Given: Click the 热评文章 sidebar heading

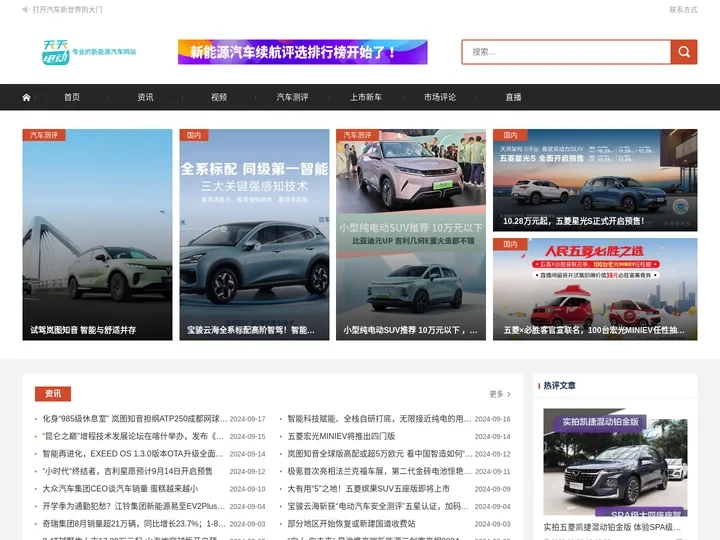Looking at the screenshot, I should [559, 386].
